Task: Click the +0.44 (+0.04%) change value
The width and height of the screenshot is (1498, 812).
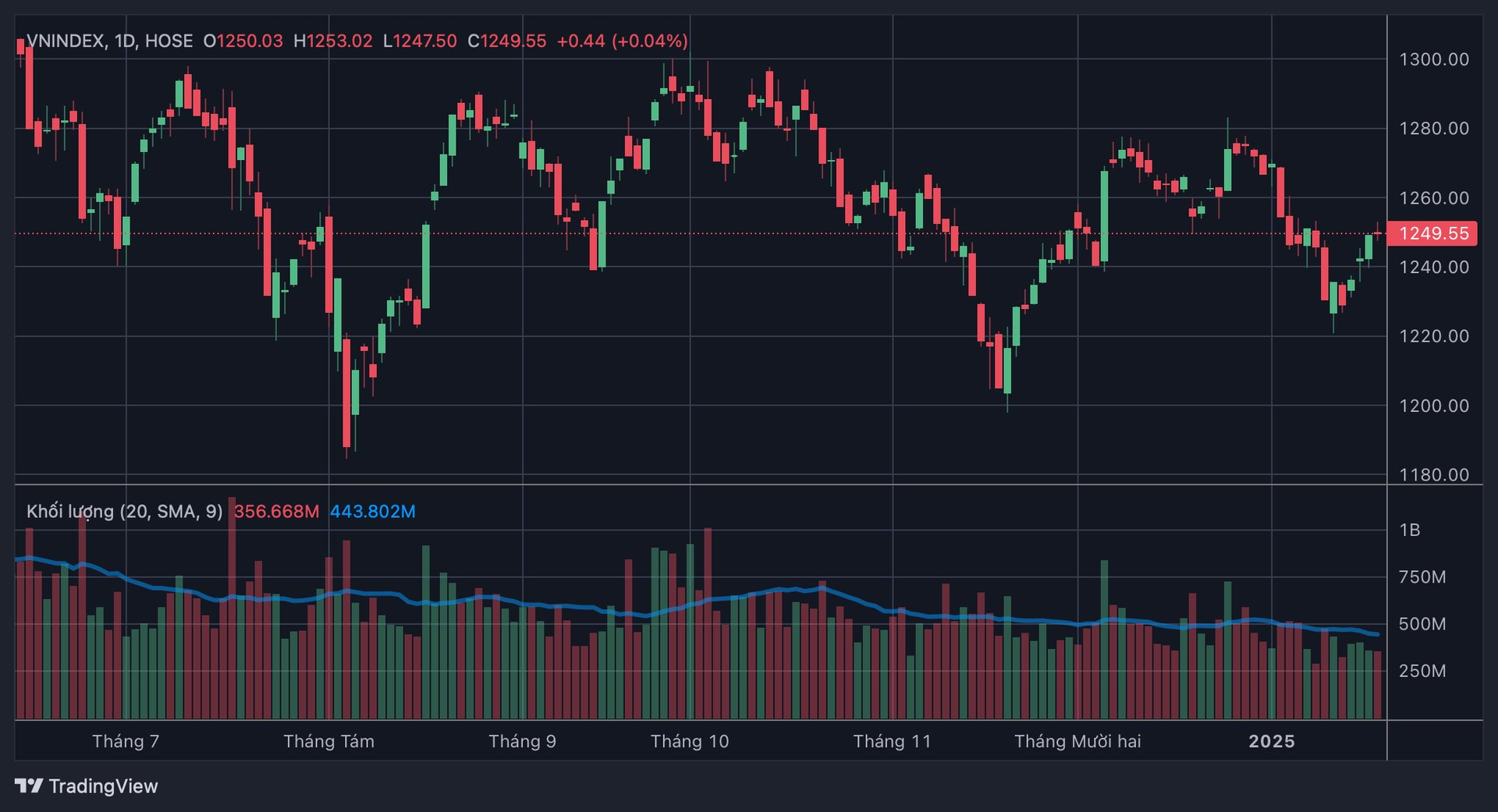Action: 622,41
